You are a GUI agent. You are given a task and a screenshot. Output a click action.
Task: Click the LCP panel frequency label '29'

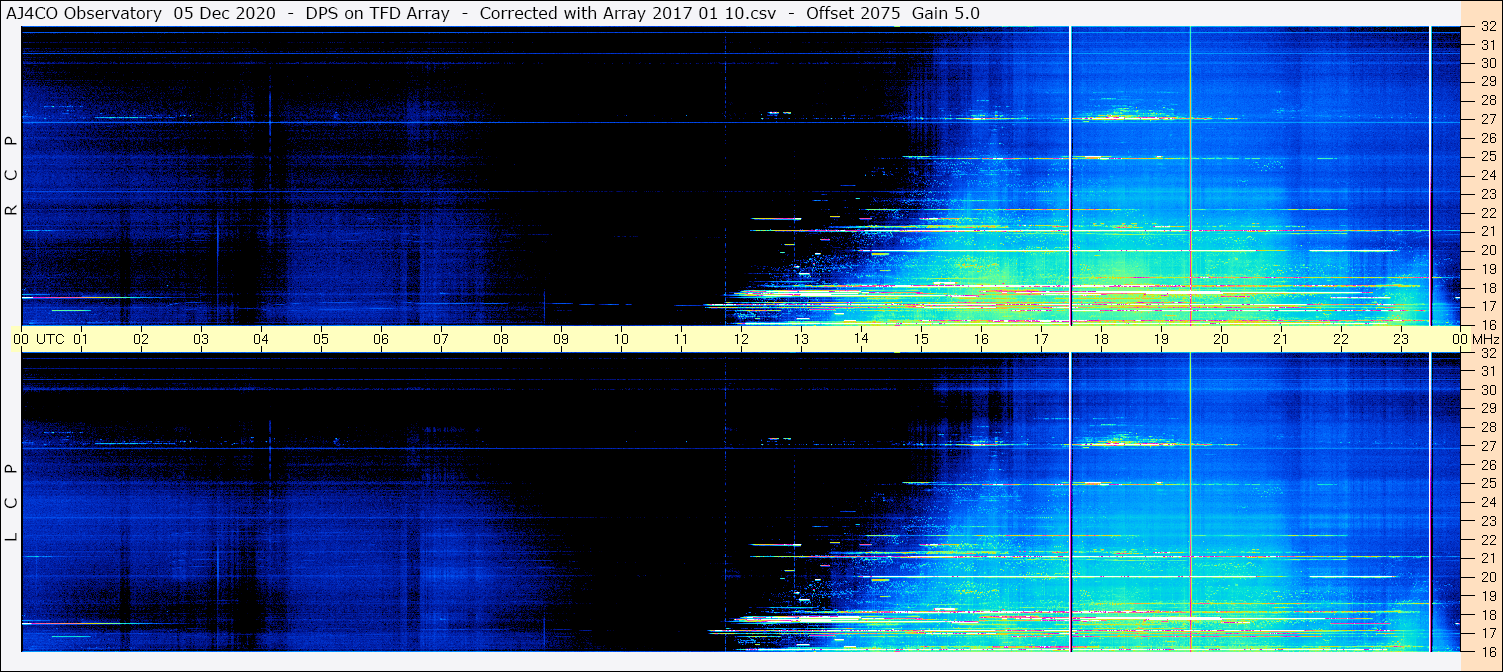pyautogui.click(x=1487, y=409)
